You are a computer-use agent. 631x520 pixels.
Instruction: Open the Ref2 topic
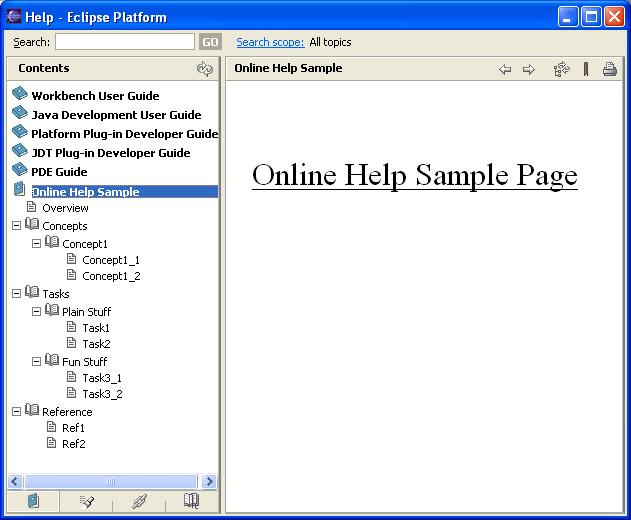pyautogui.click(x=74, y=444)
